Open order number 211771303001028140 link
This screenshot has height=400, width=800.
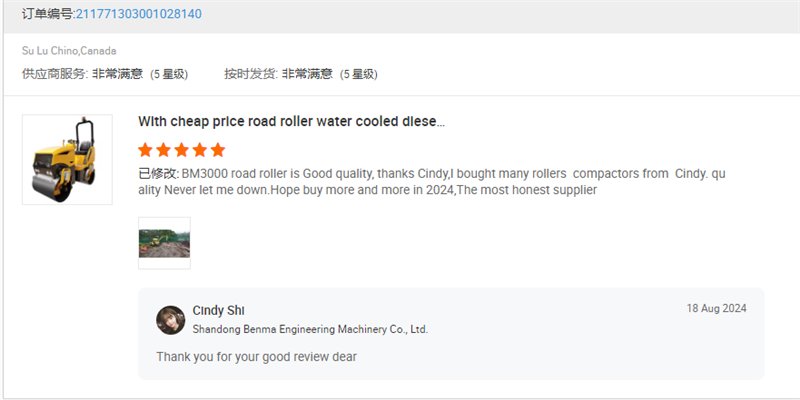(138, 15)
